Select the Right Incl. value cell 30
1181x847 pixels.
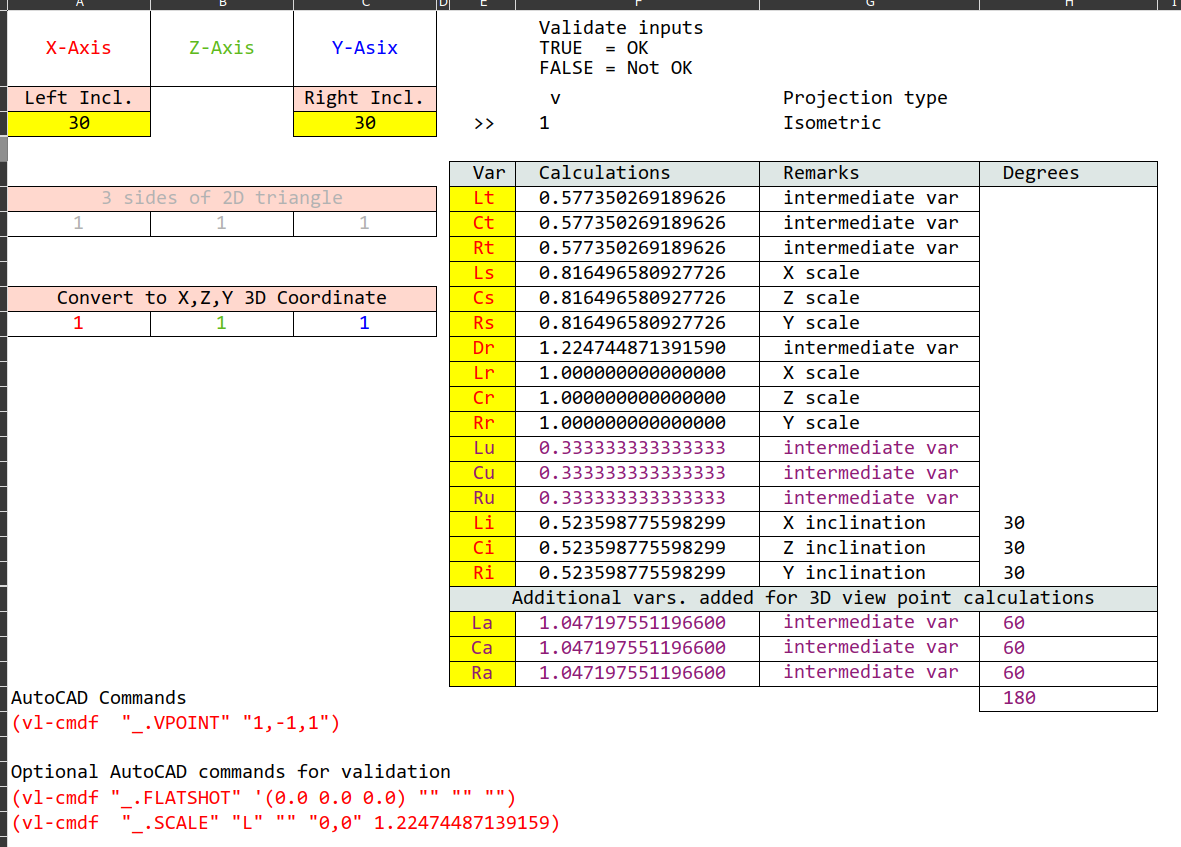(365, 123)
